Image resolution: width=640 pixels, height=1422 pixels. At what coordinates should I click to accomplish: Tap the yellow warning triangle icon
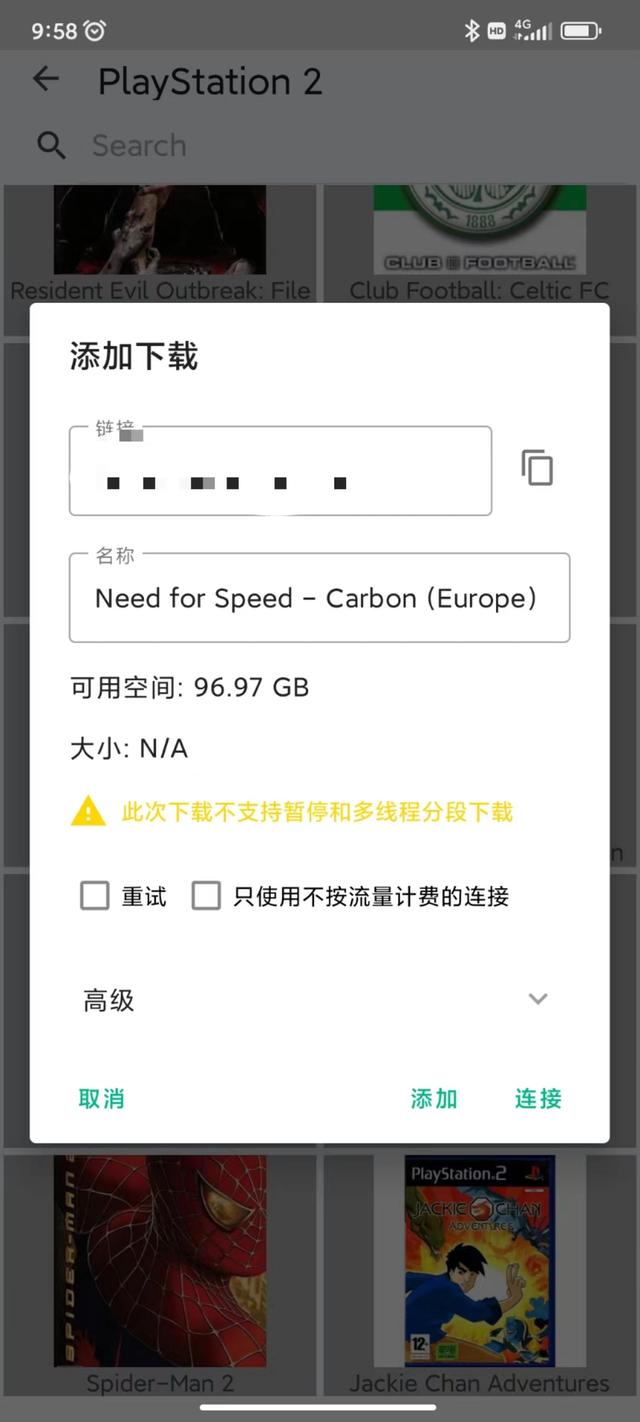(88, 811)
